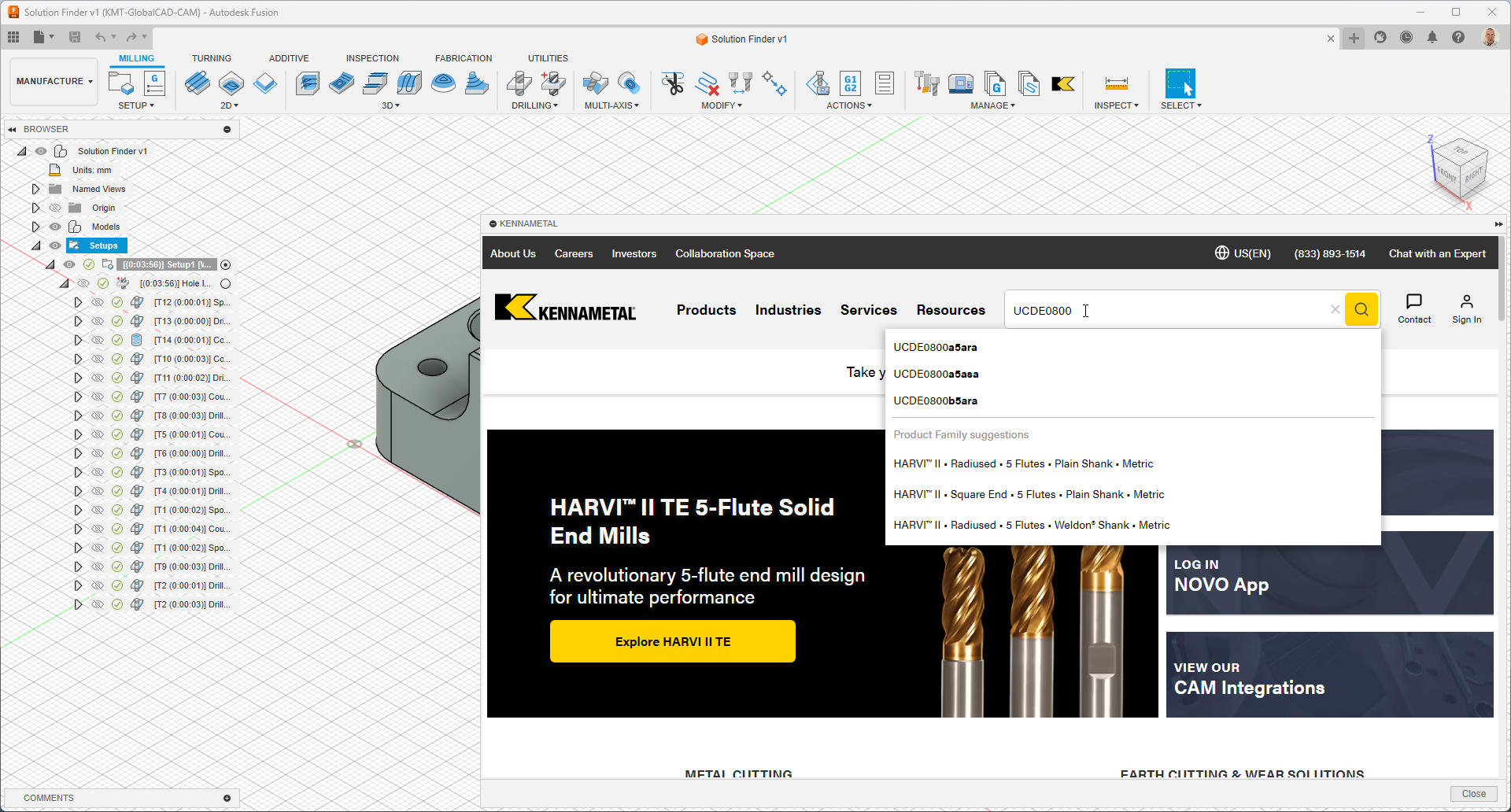
Task: Open the MANUFACTURE workspace dropdown
Action: click(x=54, y=81)
